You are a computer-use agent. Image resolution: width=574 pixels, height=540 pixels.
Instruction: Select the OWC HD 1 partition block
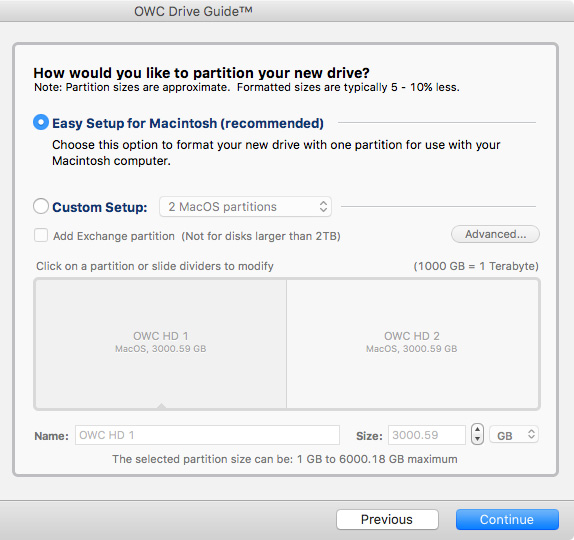tap(160, 343)
